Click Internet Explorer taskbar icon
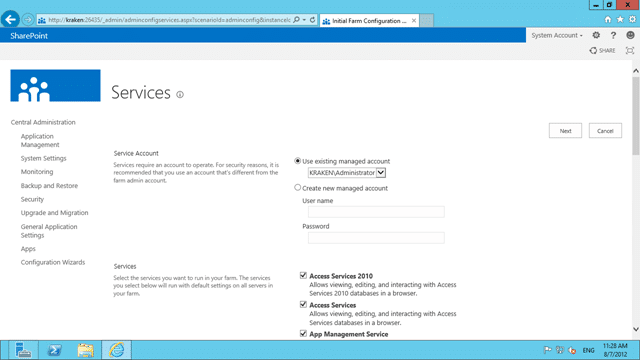Screen dimensions: 640x360 coord(116,350)
